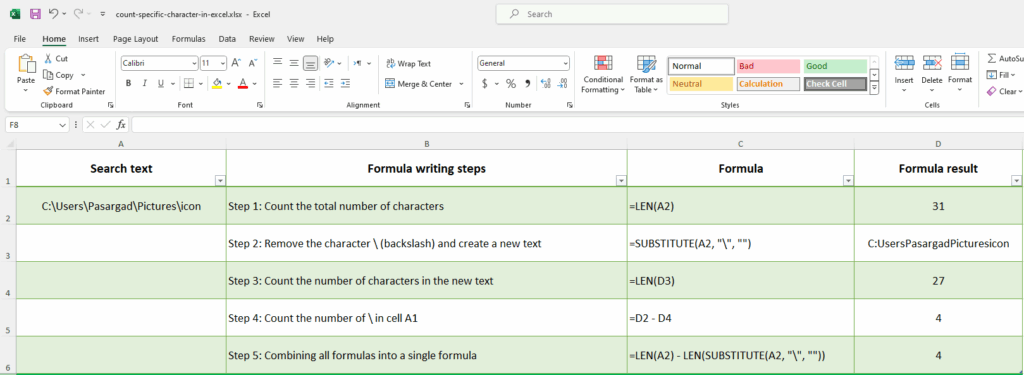The height and width of the screenshot is (375, 1024).
Task: Switch to the View tab
Action: tap(296, 39)
